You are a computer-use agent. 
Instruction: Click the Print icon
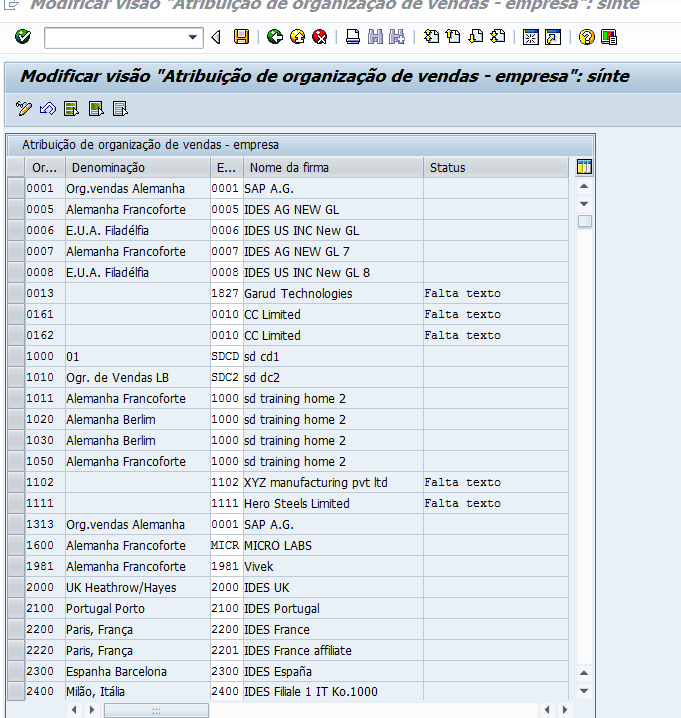[x=353, y=37]
